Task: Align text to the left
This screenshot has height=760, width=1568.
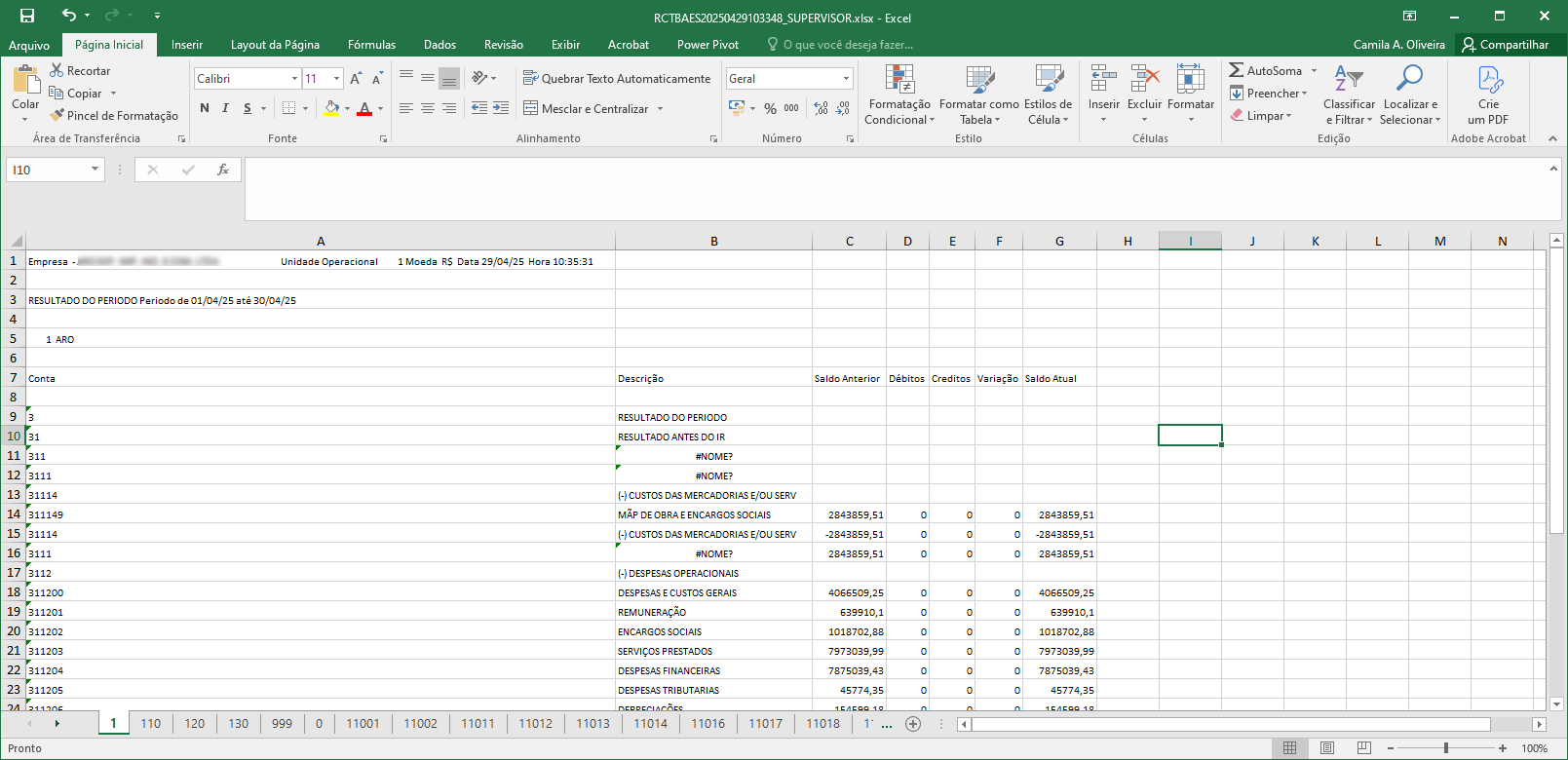Action: point(406,108)
